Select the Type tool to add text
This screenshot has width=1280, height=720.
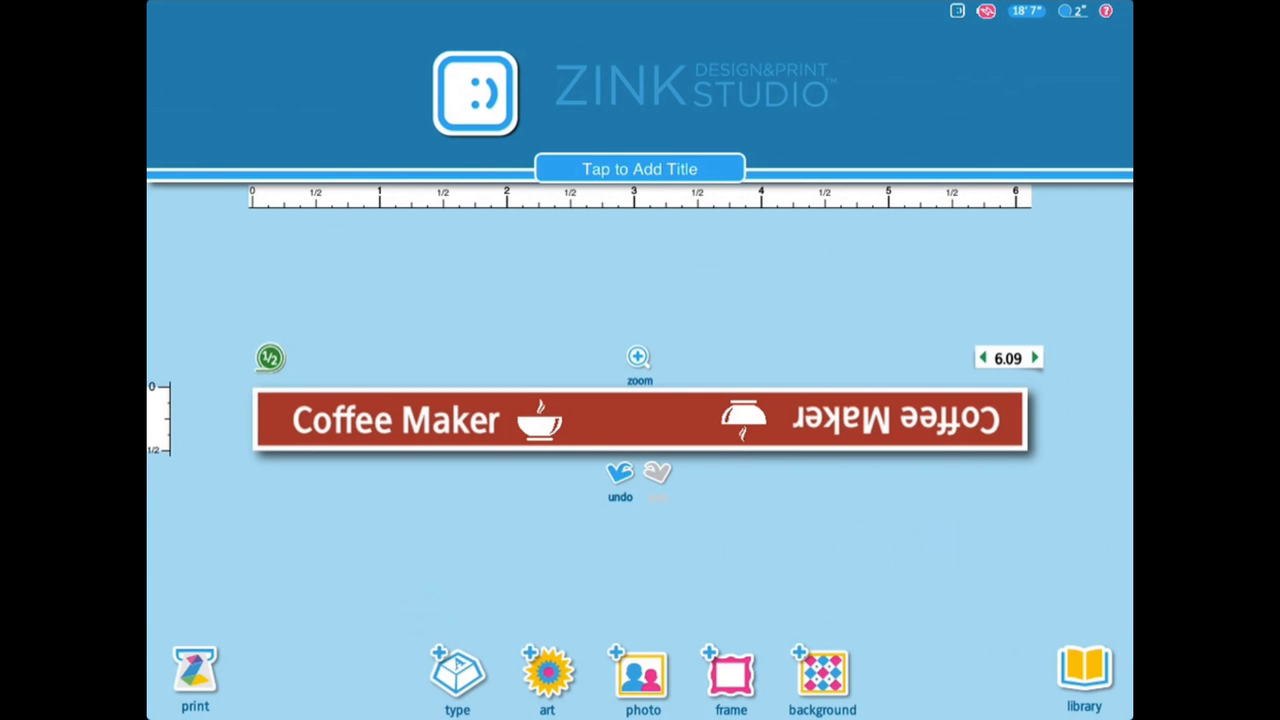457,675
